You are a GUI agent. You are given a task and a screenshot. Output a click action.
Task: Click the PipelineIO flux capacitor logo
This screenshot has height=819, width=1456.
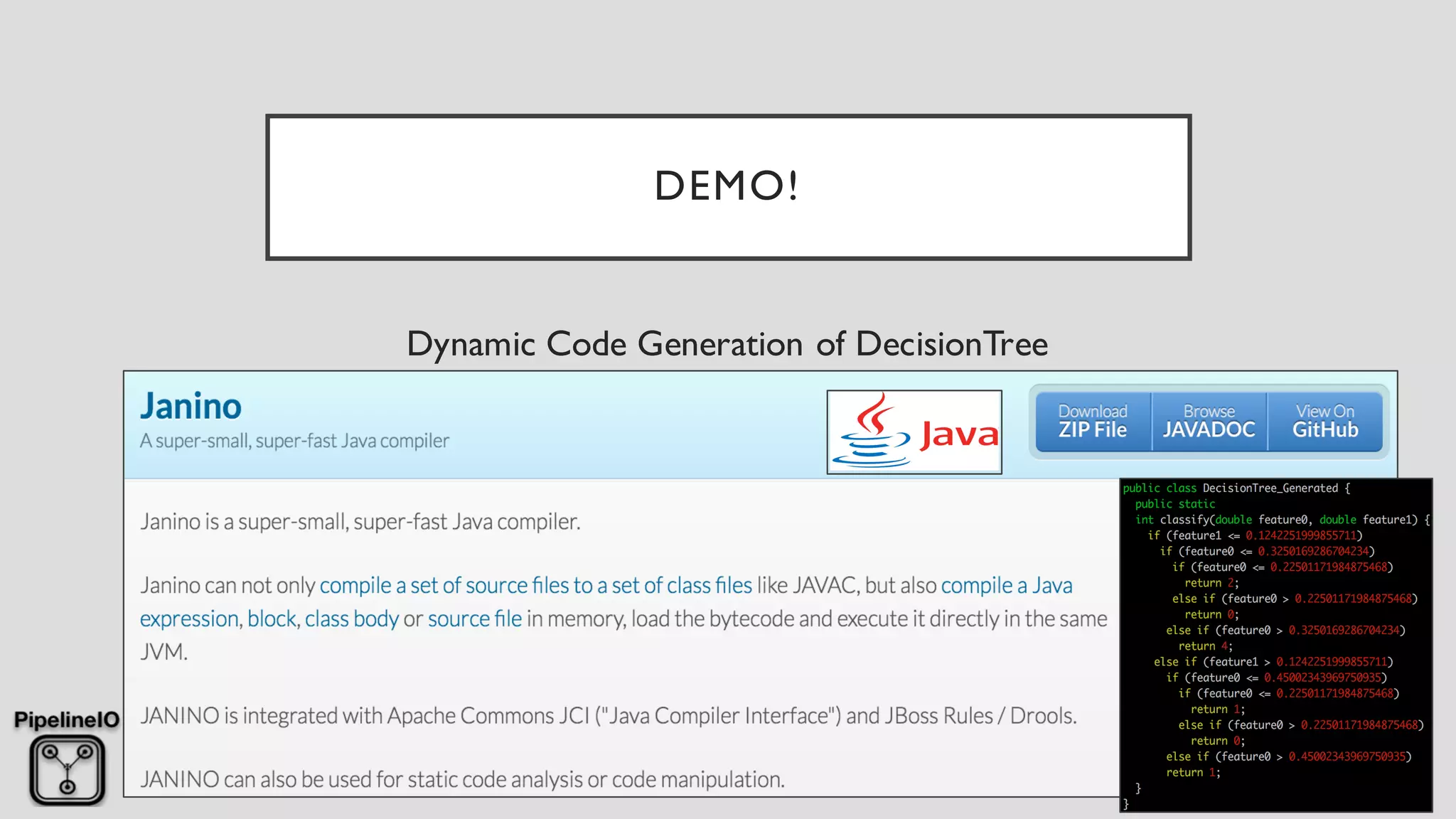[68, 770]
